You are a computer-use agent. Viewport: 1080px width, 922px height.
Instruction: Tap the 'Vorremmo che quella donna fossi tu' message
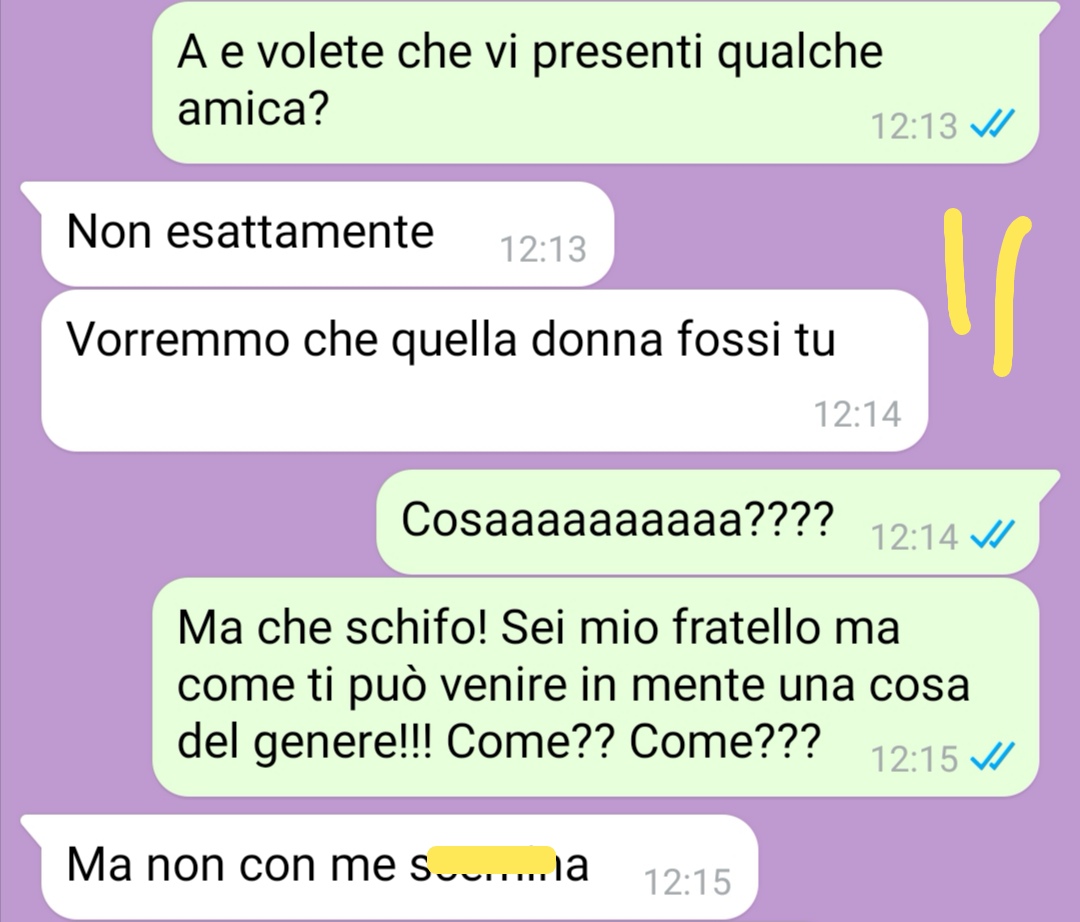point(484,370)
